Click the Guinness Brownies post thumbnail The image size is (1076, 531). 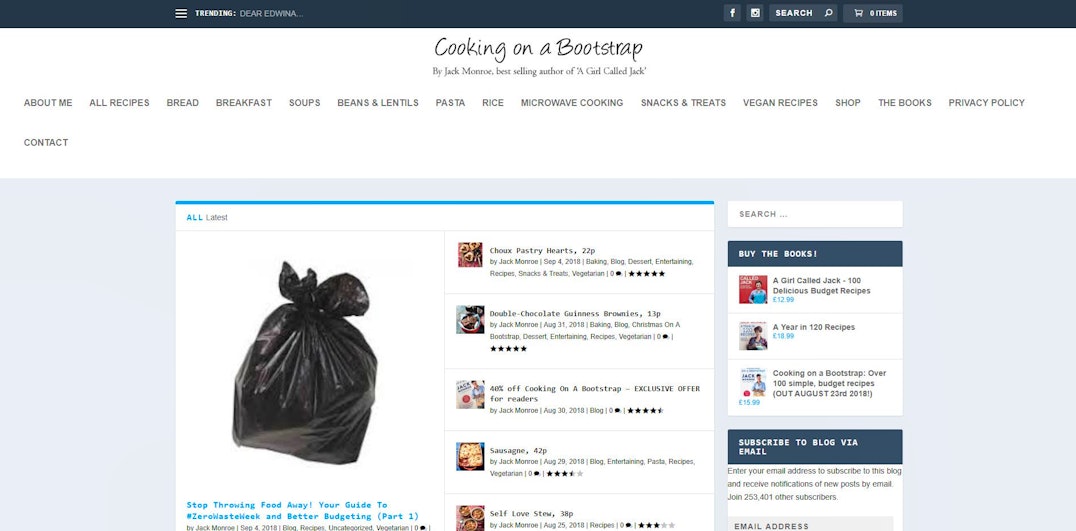470,319
